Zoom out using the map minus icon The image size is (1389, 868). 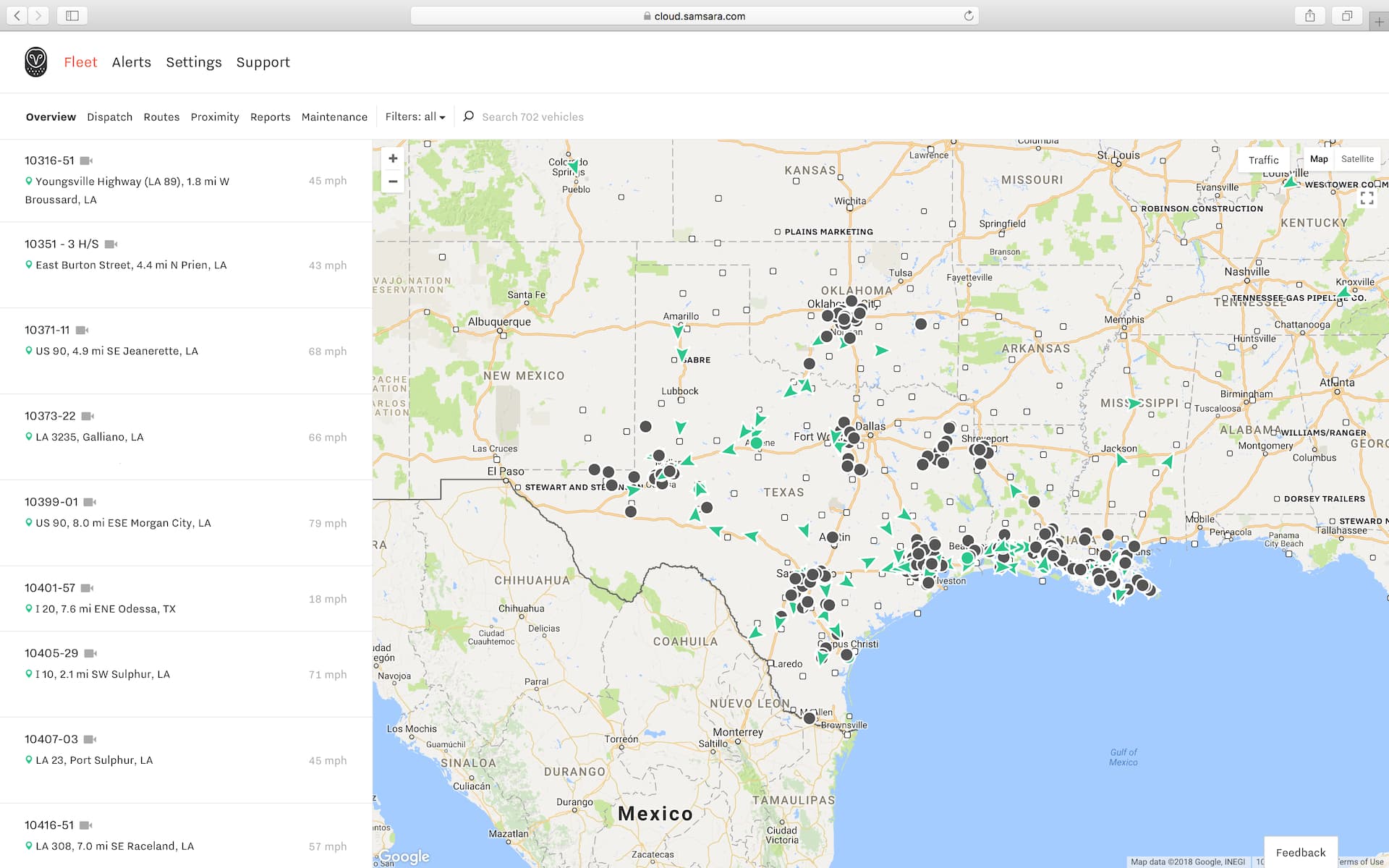393,182
